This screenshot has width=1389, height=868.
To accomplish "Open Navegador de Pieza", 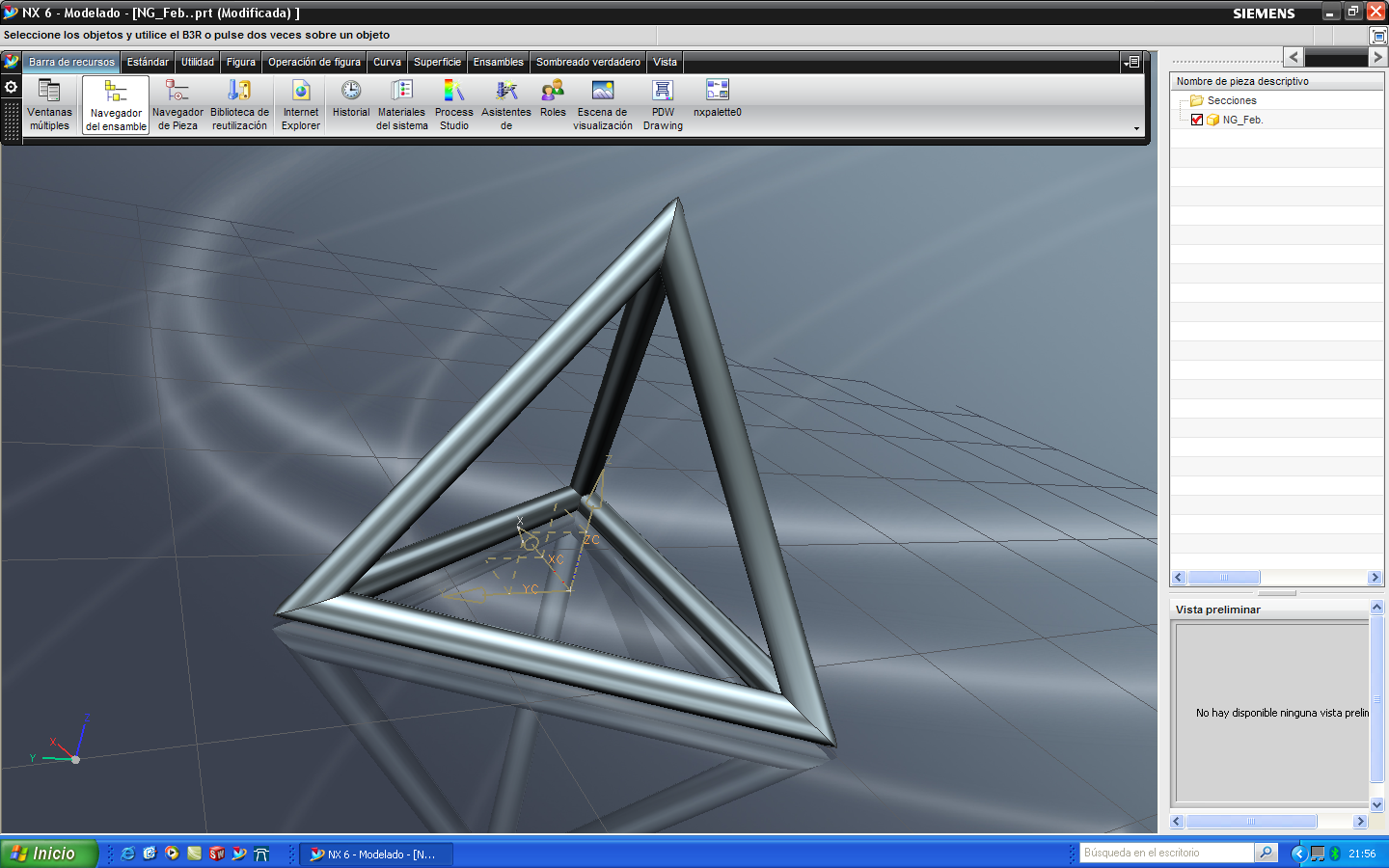I will pyautogui.click(x=177, y=104).
